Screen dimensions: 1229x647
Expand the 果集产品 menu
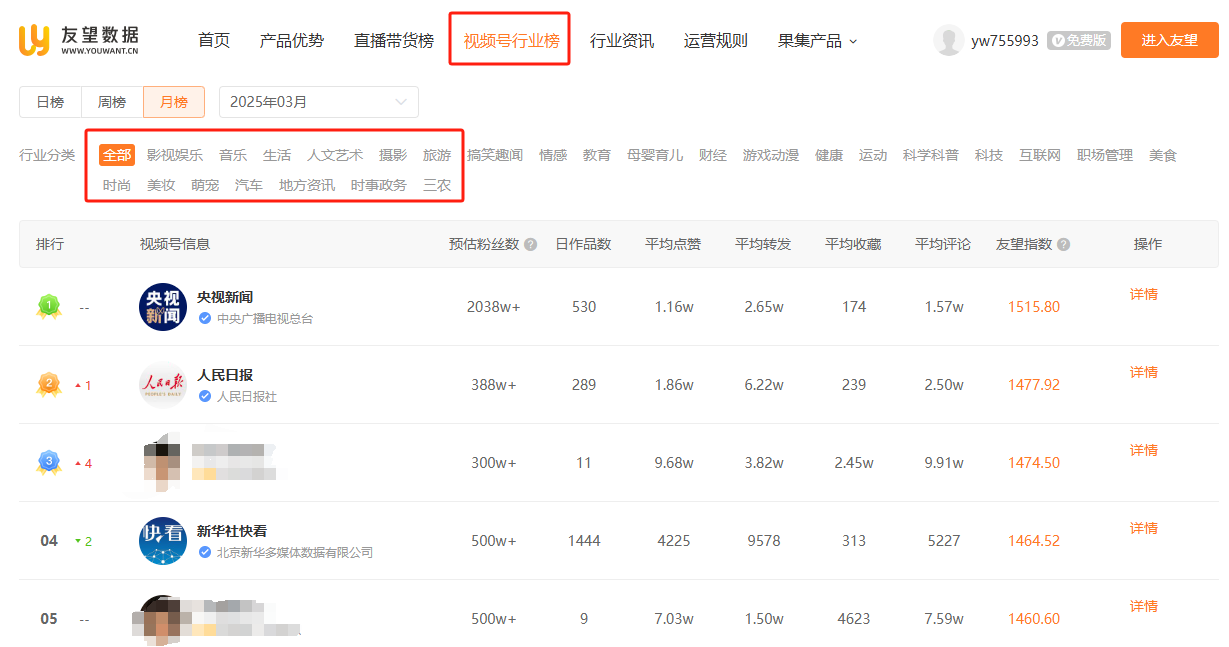(x=817, y=41)
